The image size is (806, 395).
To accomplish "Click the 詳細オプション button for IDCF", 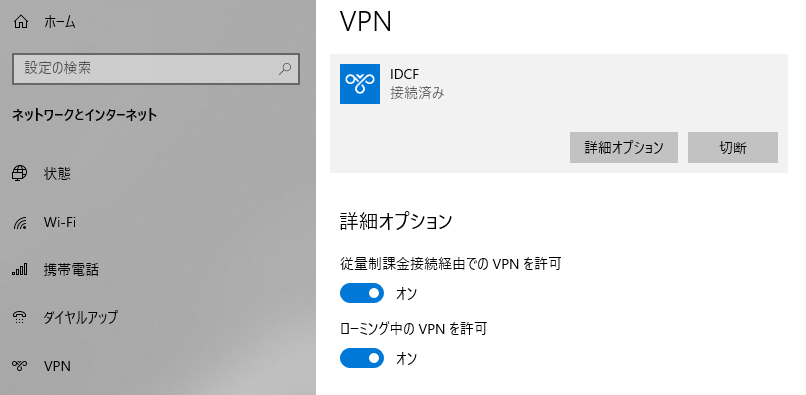I will pos(624,148).
